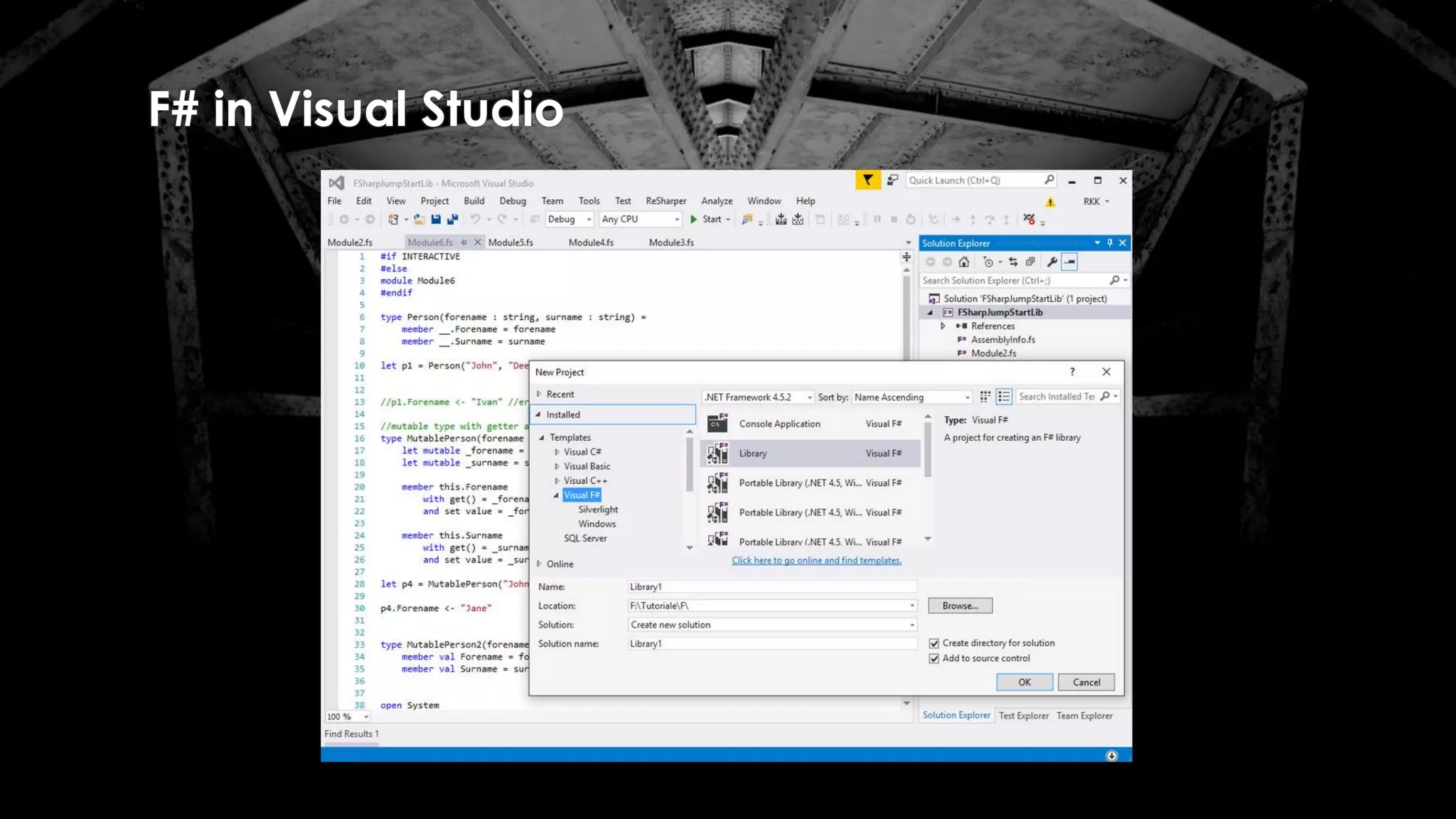Screen dimensions: 1456x819
Task: Open the Any CPU platform dropdown
Action: [641, 220]
